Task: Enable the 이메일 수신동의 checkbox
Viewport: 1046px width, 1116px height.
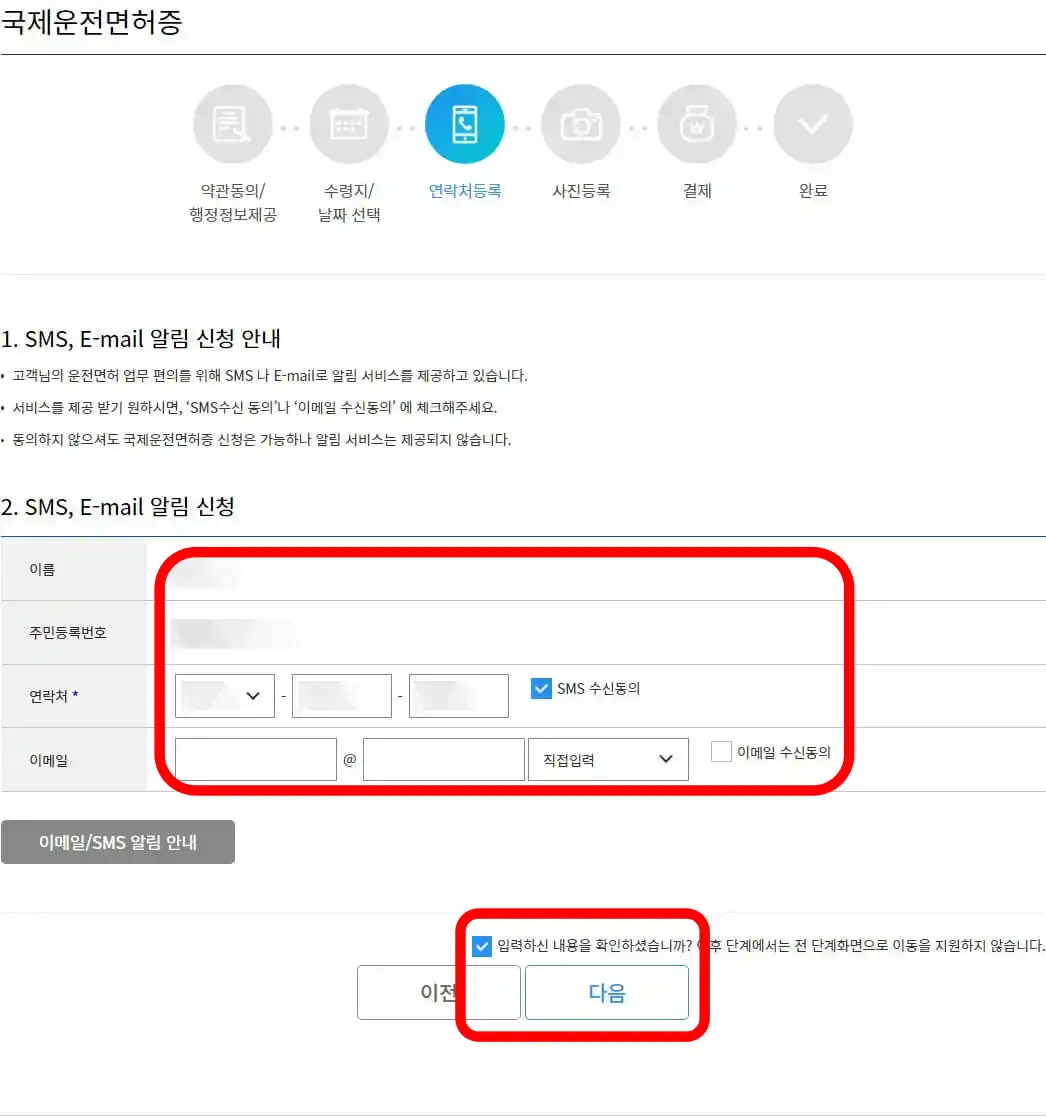Action: pos(721,752)
